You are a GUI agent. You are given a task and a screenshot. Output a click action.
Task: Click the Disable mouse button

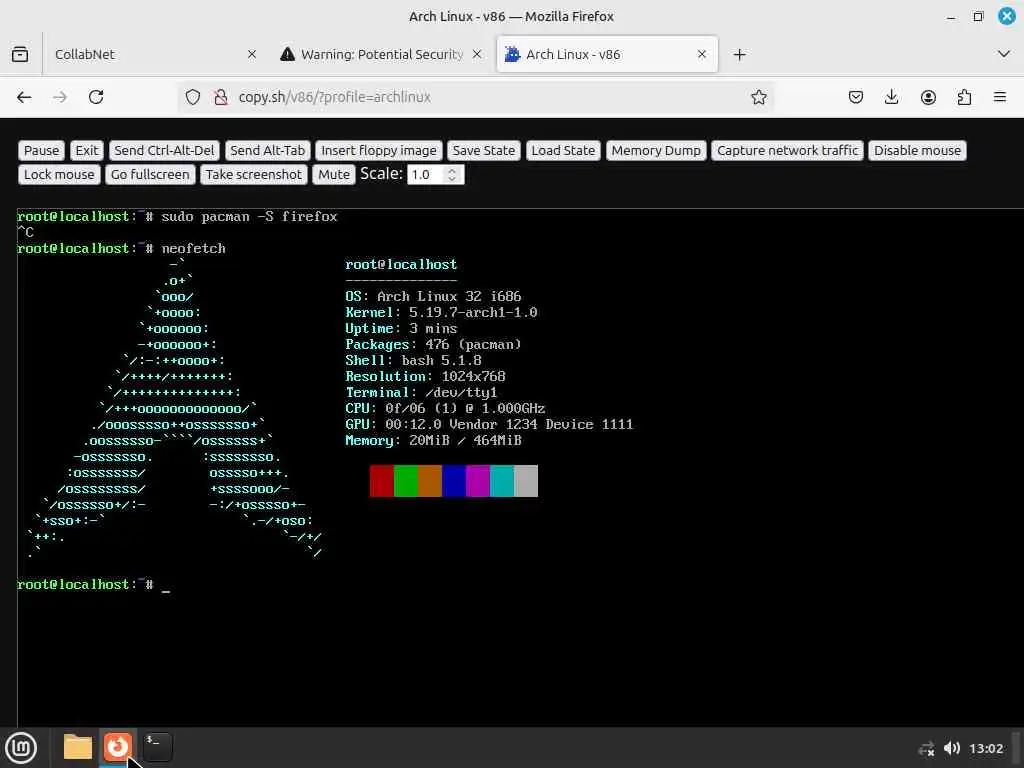click(x=917, y=151)
